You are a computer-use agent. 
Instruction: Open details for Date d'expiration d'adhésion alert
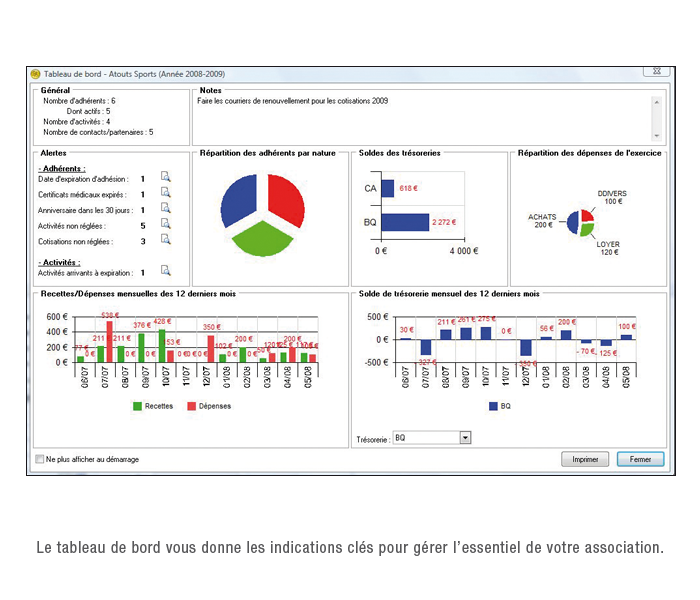(x=166, y=178)
